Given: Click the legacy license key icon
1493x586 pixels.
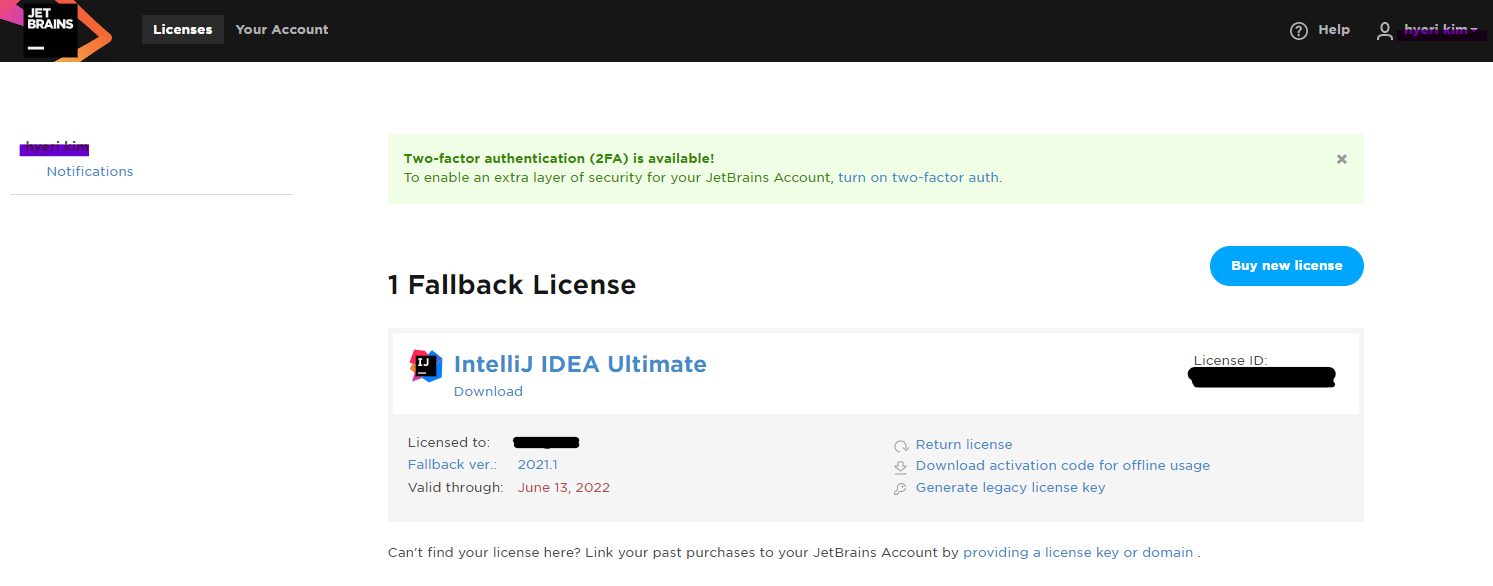Looking at the screenshot, I should [900, 489].
